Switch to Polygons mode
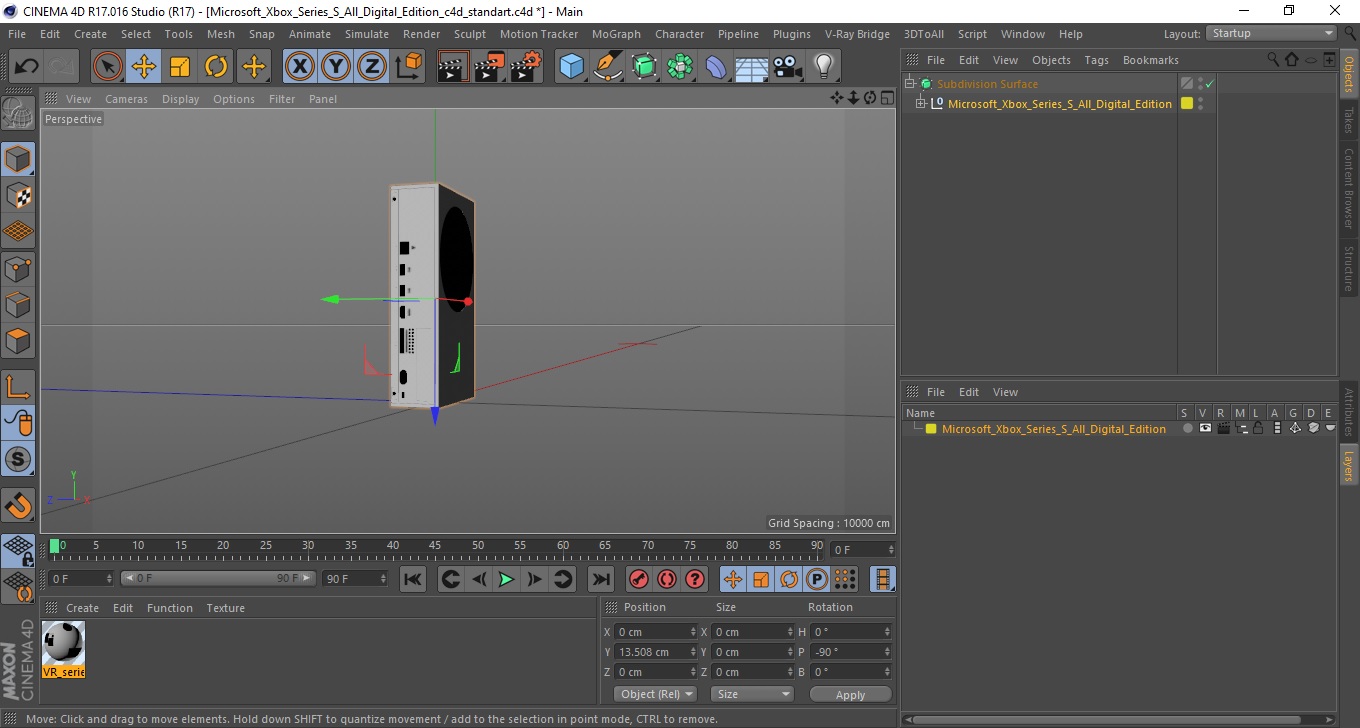This screenshot has height=728, width=1360. tap(18, 341)
